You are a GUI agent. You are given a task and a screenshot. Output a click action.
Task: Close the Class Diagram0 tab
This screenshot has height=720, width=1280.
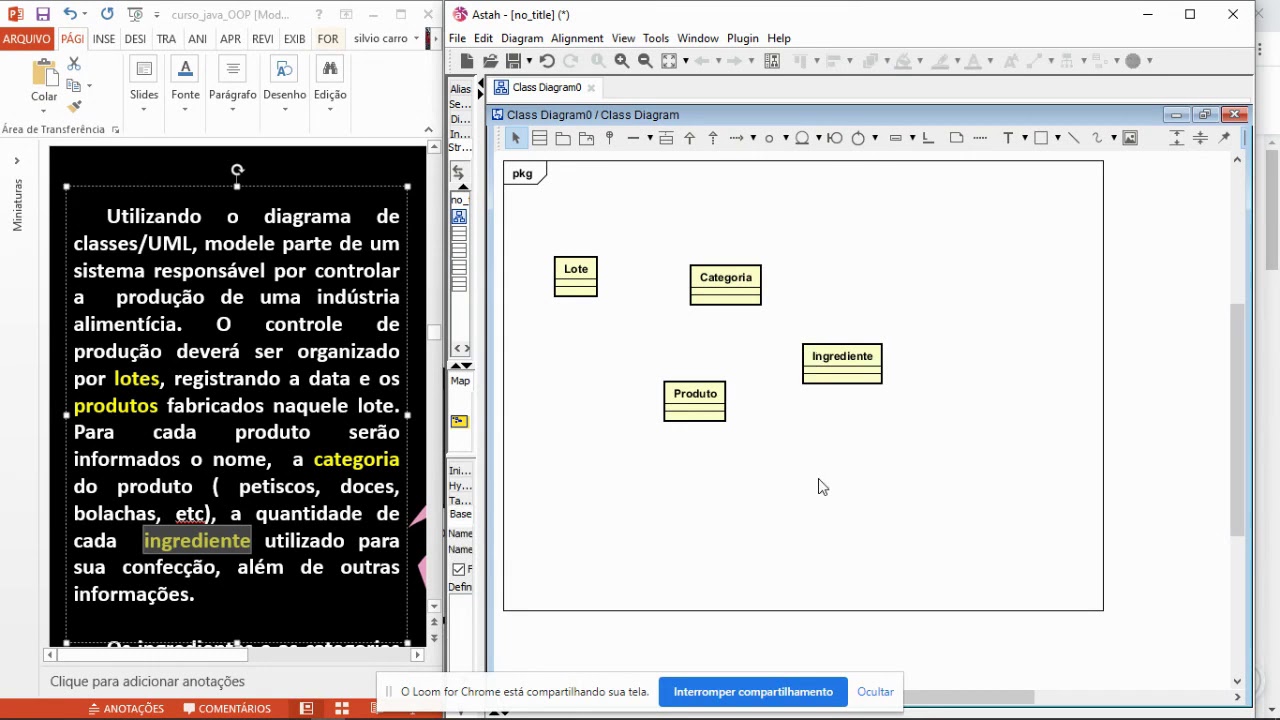593,88
